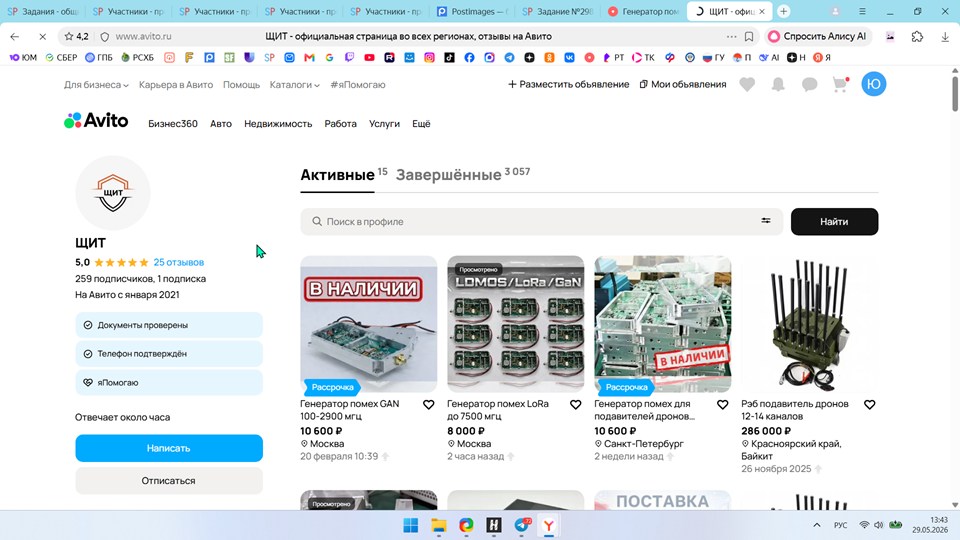
Task: Open Мои объявления link
Action: (683, 84)
